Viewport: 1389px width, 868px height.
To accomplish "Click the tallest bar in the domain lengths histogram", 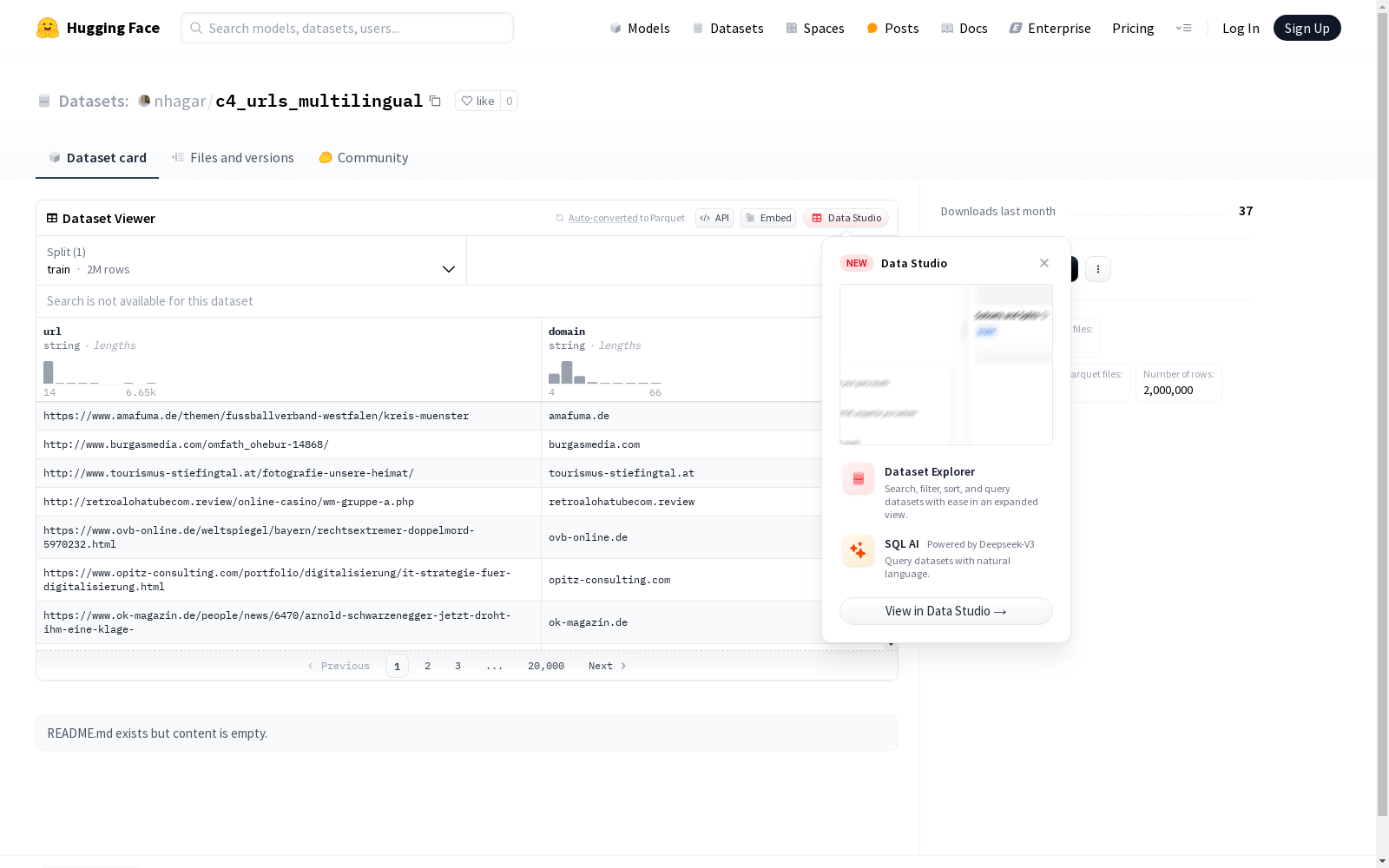I will pyautogui.click(x=567, y=372).
